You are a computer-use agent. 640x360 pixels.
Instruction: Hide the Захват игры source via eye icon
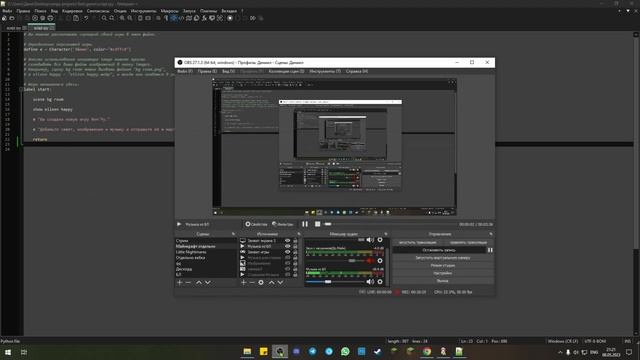coord(287,252)
